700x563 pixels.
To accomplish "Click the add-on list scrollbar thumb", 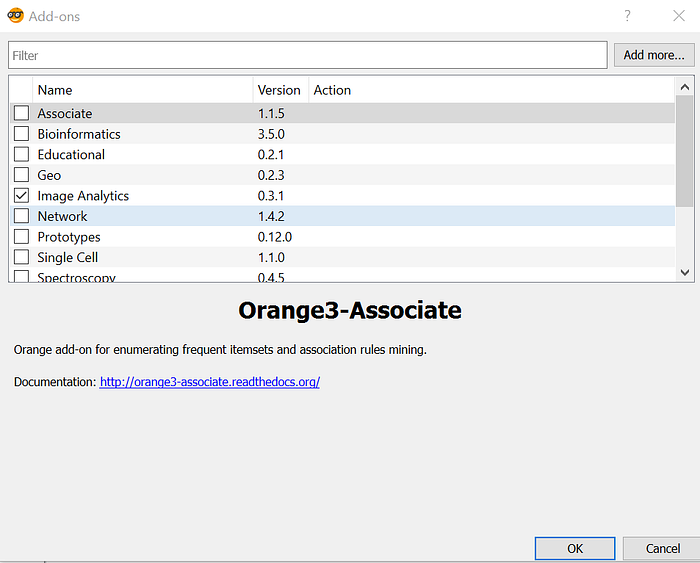I will click(685, 151).
